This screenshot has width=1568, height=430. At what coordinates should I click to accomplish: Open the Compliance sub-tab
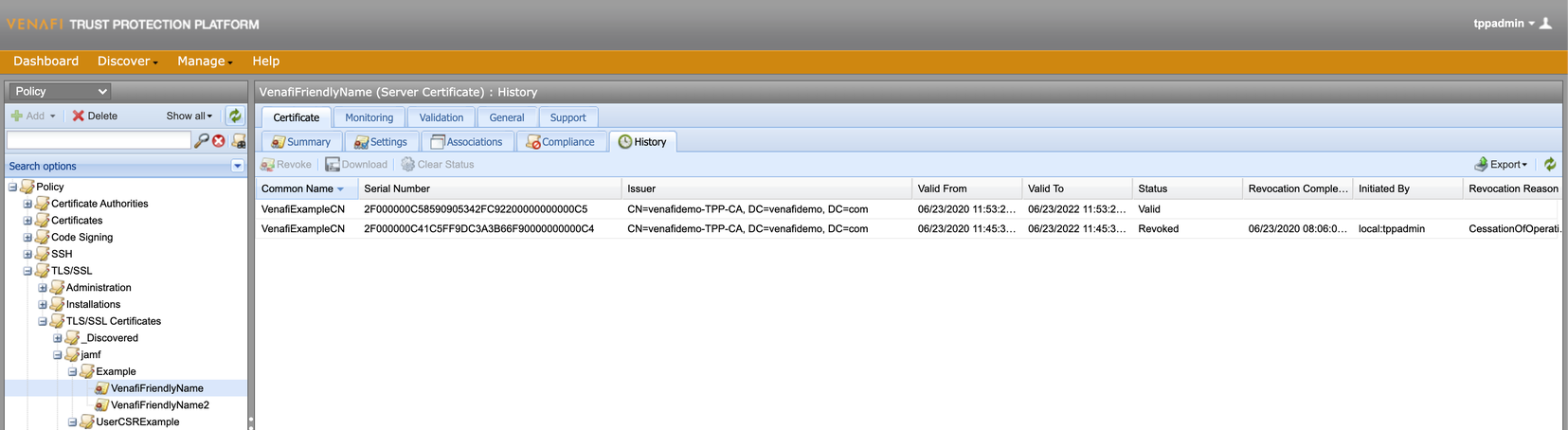(561, 142)
